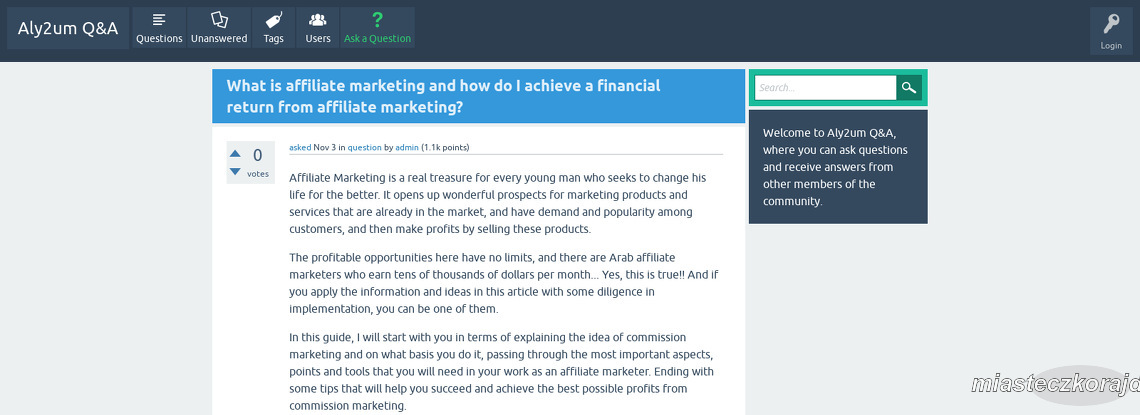1140x415 pixels.
Task: Click the "Nov 3" asked date
Action: [324, 147]
